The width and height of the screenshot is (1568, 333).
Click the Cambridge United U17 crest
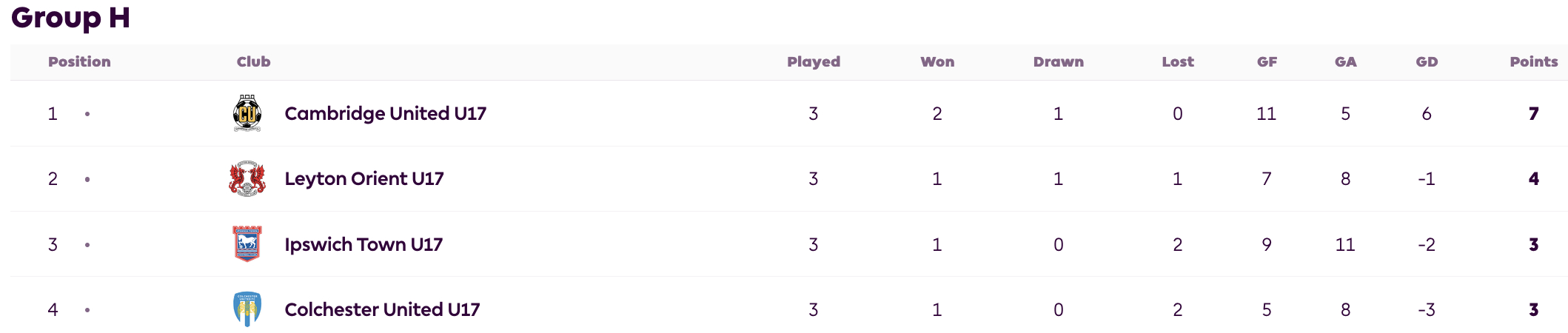tap(247, 113)
